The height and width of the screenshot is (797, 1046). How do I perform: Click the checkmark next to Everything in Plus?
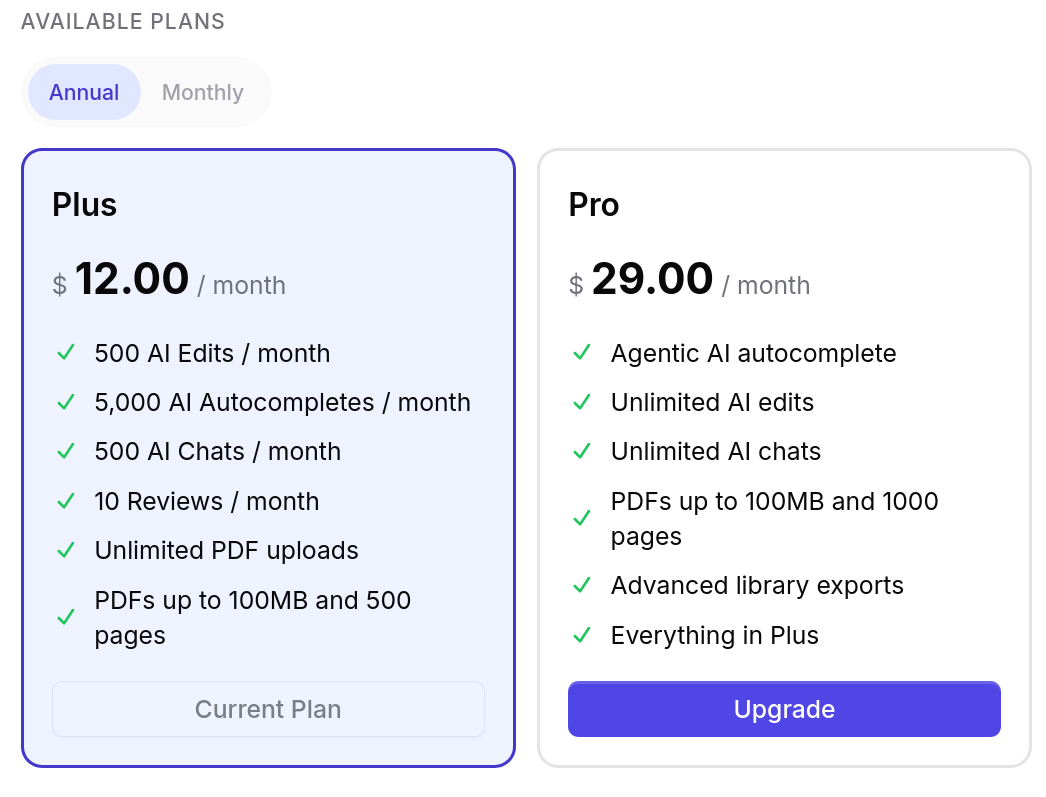point(582,635)
